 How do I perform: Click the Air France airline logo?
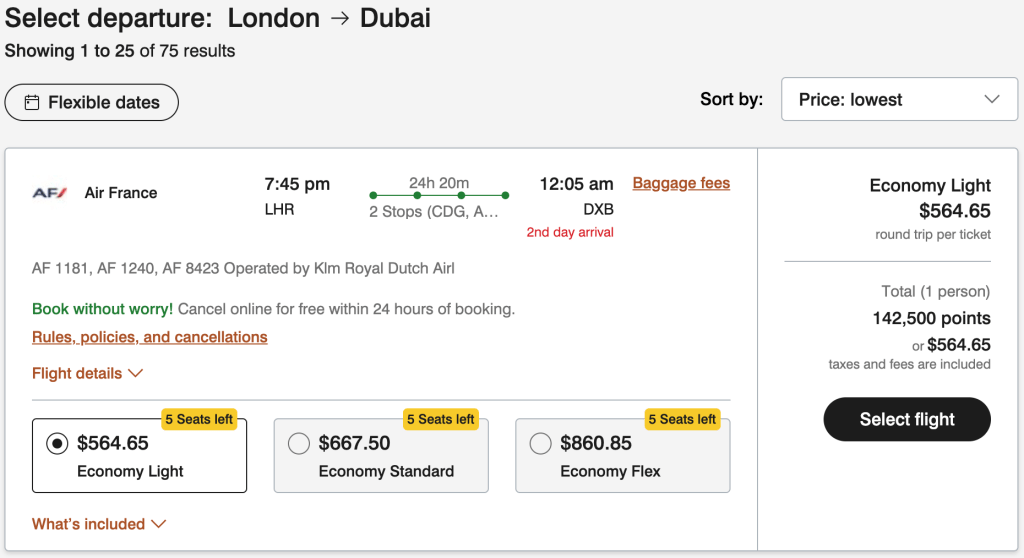50,193
